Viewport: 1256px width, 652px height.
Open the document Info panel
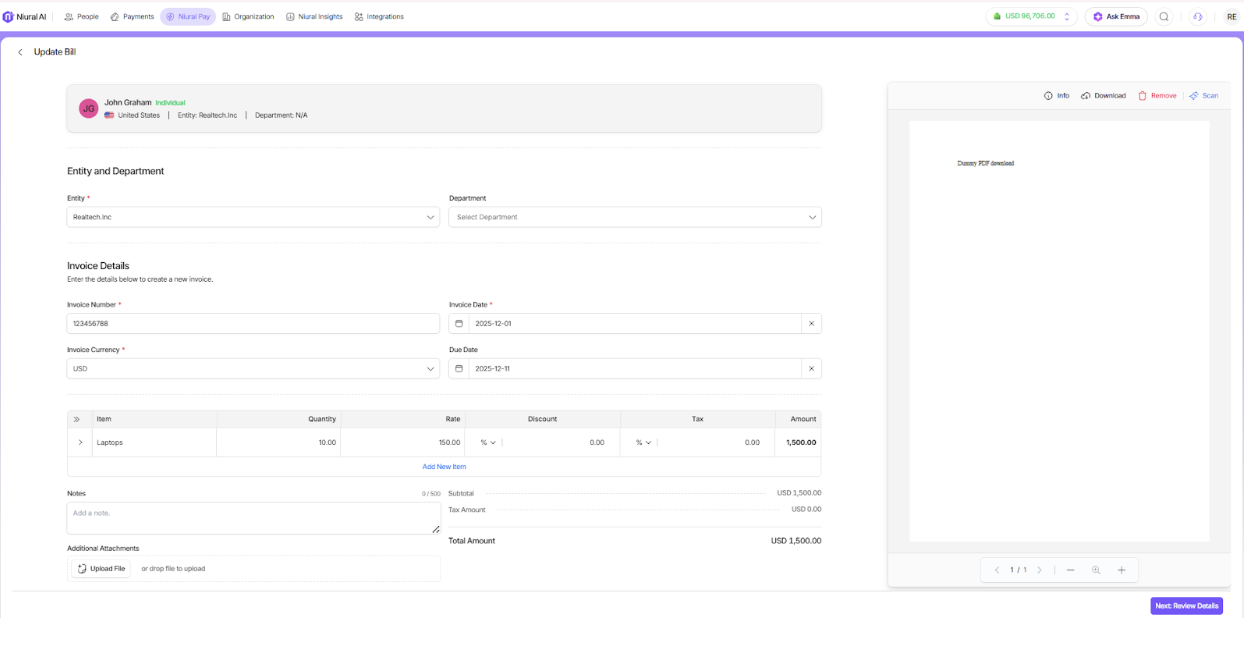pos(1056,96)
